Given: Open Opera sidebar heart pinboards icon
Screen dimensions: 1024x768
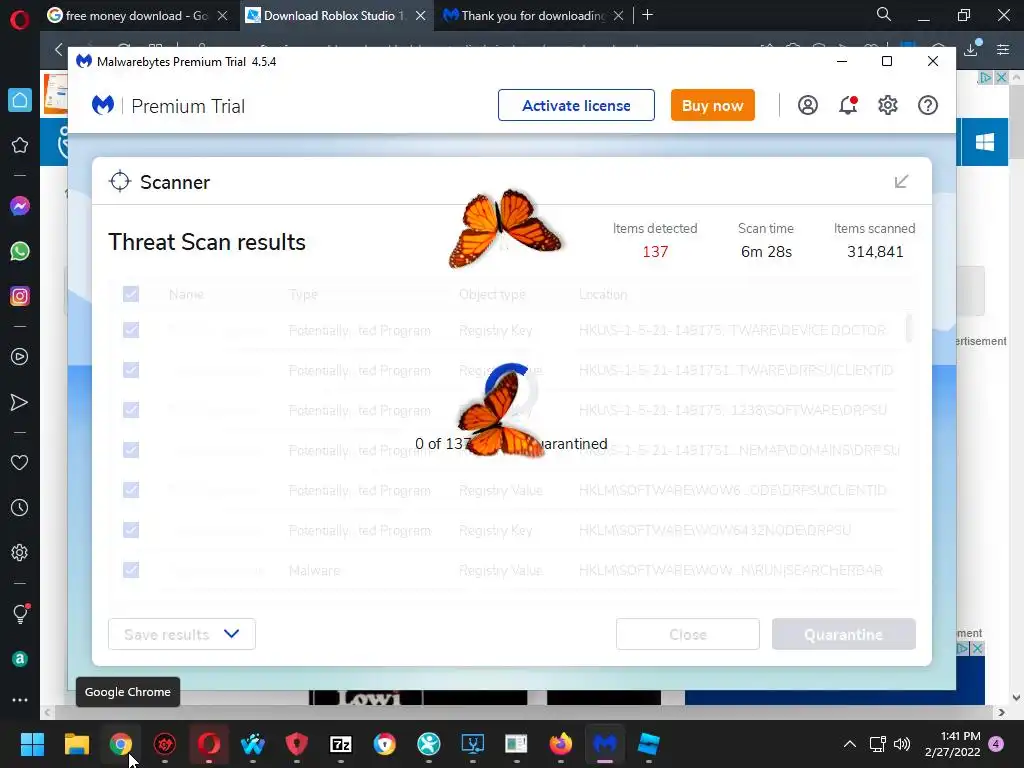Looking at the screenshot, I should (x=20, y=462).
